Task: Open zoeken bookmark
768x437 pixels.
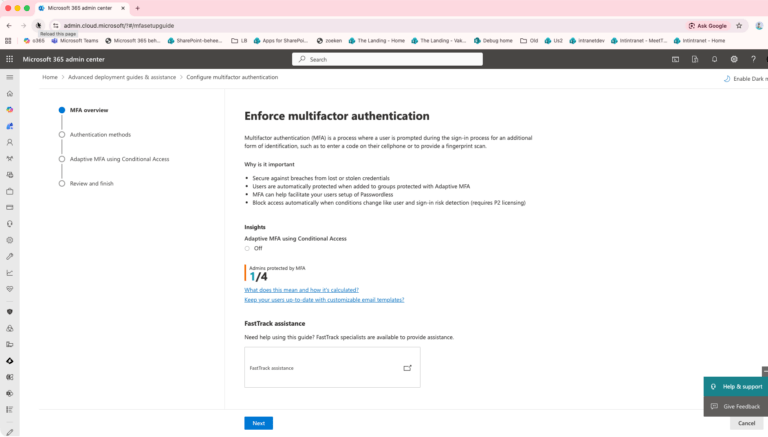Action: (329, 41)
